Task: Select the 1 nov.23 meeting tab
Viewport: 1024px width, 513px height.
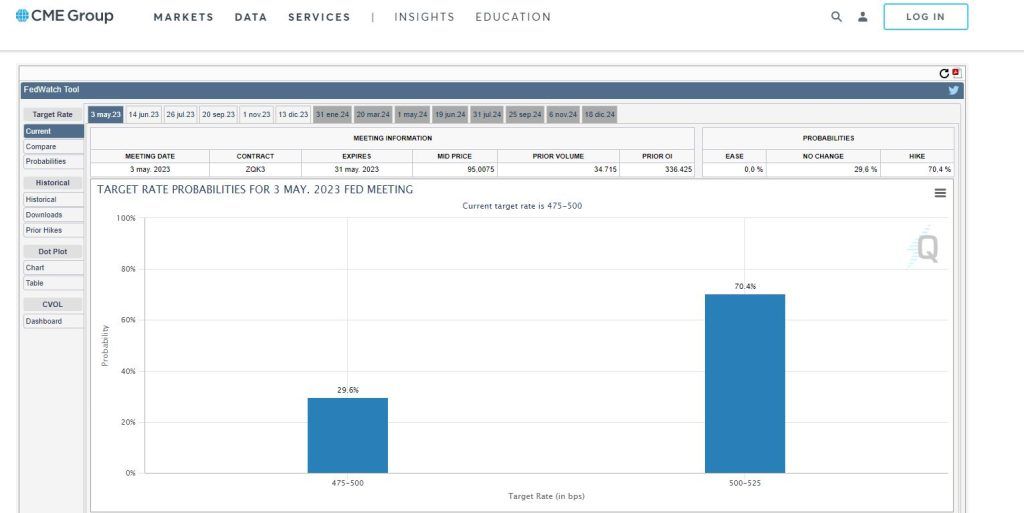Action: tap(257, 115)
